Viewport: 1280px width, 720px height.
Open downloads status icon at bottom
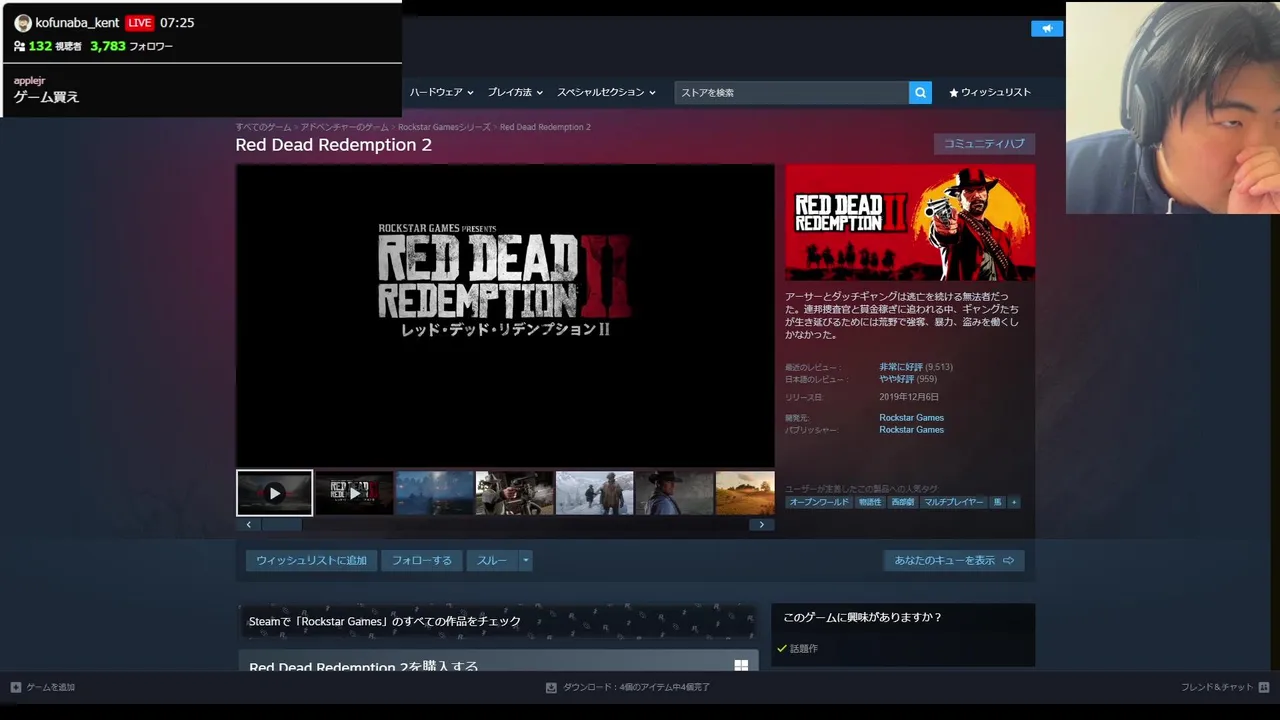point(551,687)
